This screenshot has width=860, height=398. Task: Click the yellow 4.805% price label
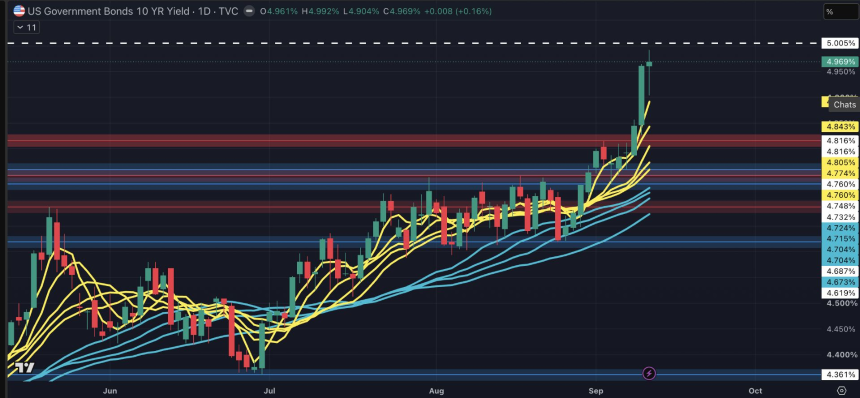point(840,162)
